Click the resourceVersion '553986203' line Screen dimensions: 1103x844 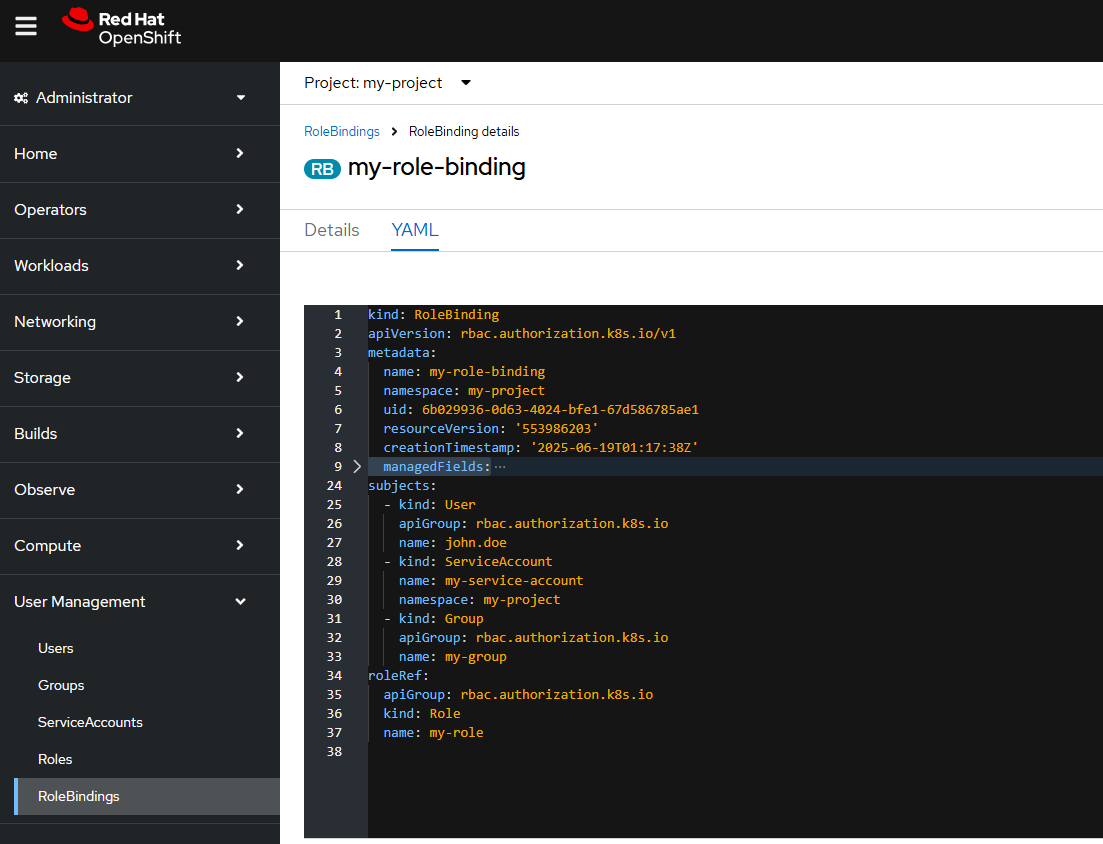(x=491, y=428)
